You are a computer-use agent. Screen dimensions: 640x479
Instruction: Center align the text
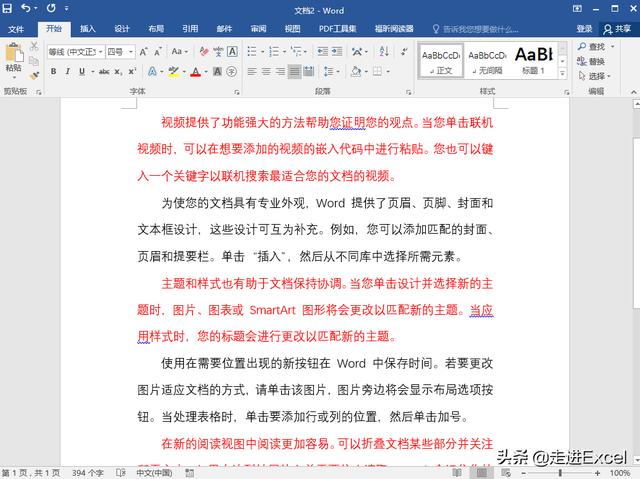point(266,72)
